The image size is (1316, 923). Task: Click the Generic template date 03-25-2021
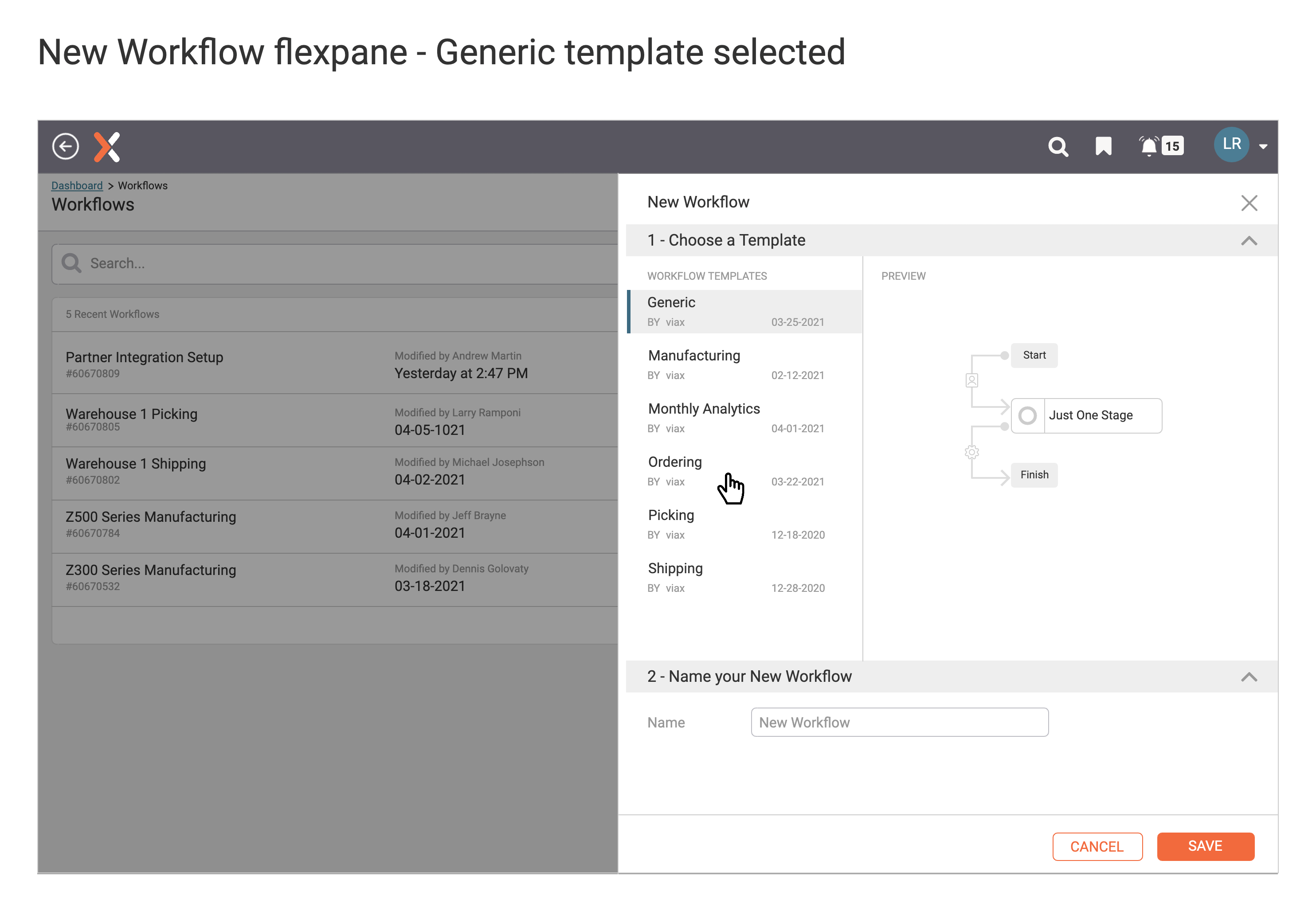(797, 322)
